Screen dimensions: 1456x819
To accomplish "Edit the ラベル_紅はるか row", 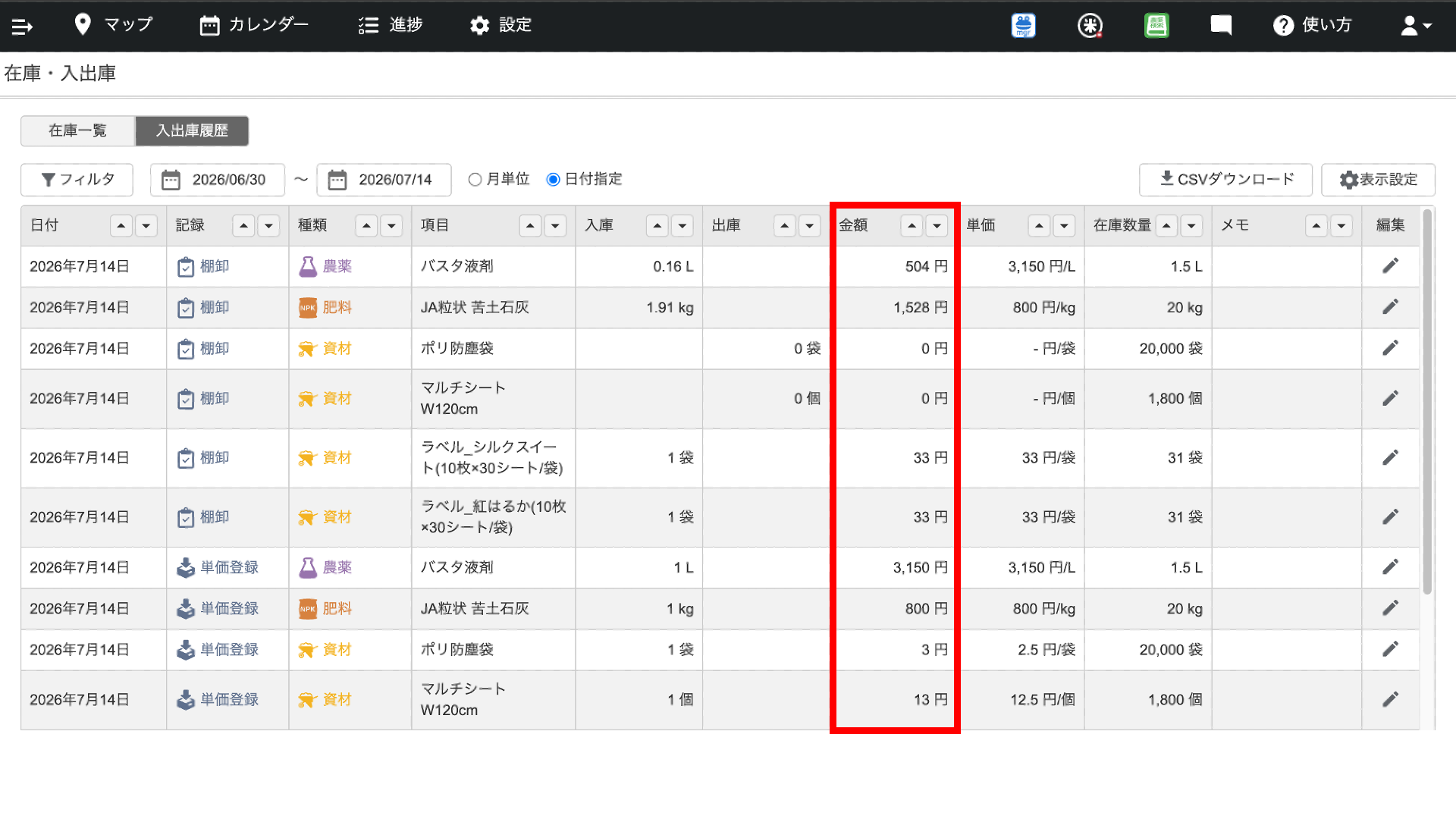I will coord(1390,516).
